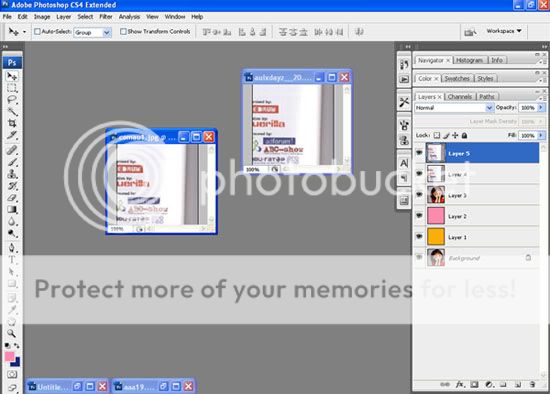Tick the Show Transform Controls checkbox
Viewport: 550px width, 394px height.
pyautogui.click(x=123, y=32)
